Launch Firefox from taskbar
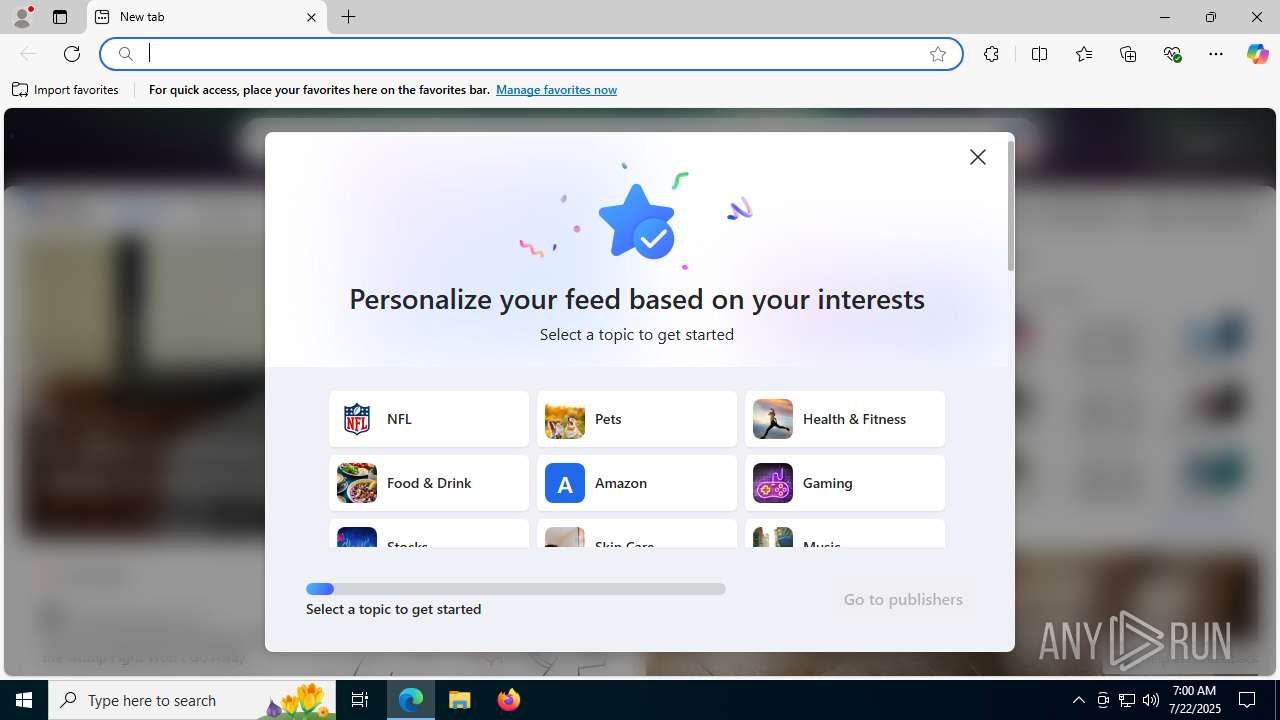This screenshot has width=1280, height=720. tap(508, 700)
